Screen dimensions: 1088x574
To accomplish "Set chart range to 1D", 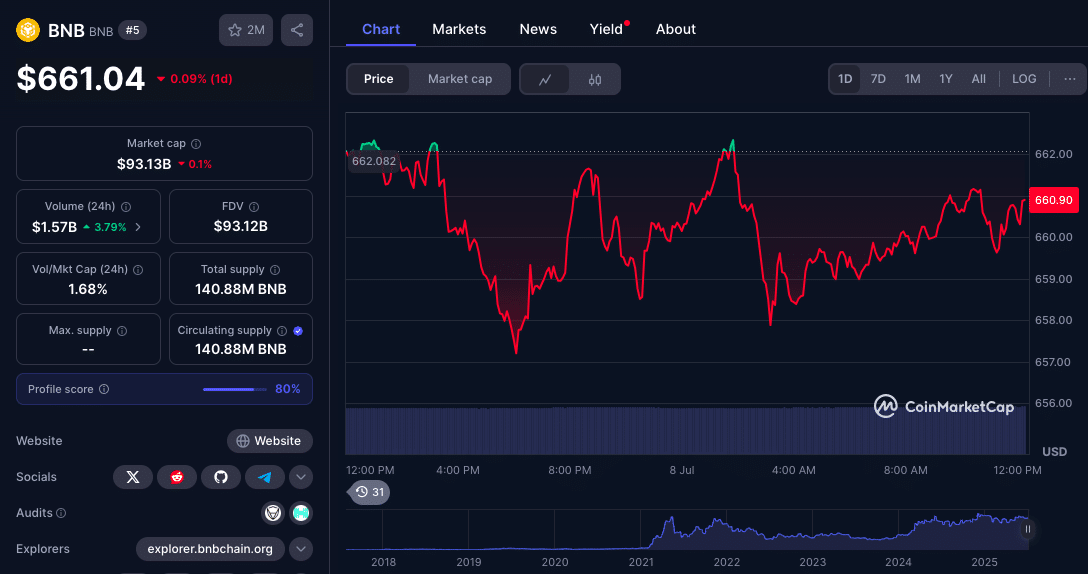I will tap(845, 79).
